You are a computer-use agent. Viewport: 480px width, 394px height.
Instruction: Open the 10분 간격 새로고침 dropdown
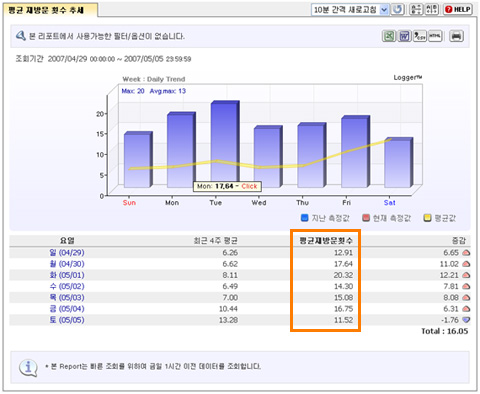[350, 10]
